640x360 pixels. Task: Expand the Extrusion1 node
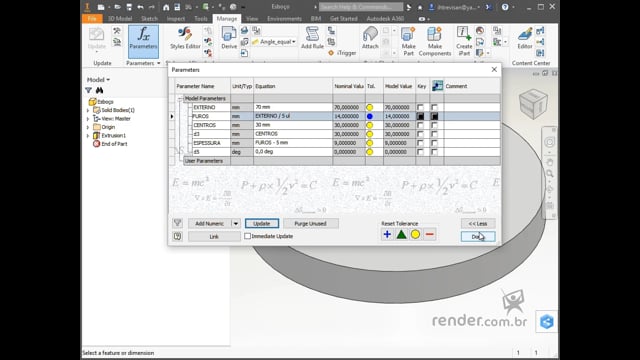point(88,136)
